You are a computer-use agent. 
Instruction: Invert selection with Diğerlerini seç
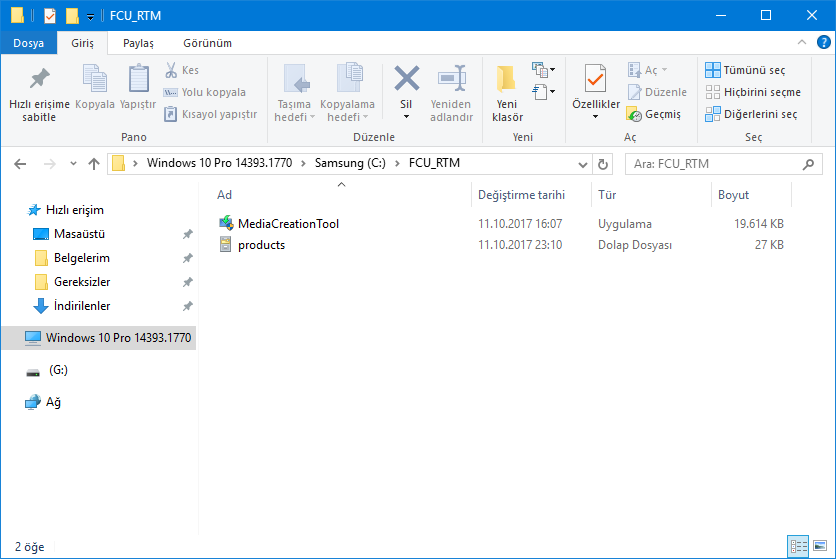pos(751,114)
